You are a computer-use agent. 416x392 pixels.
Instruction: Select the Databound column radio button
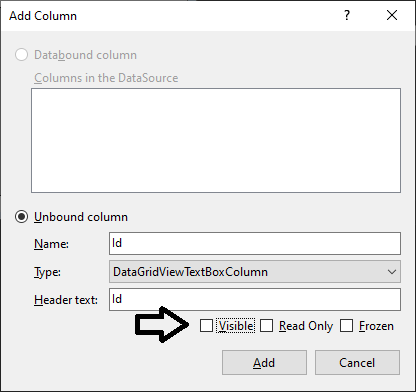(x=21, y=55)
